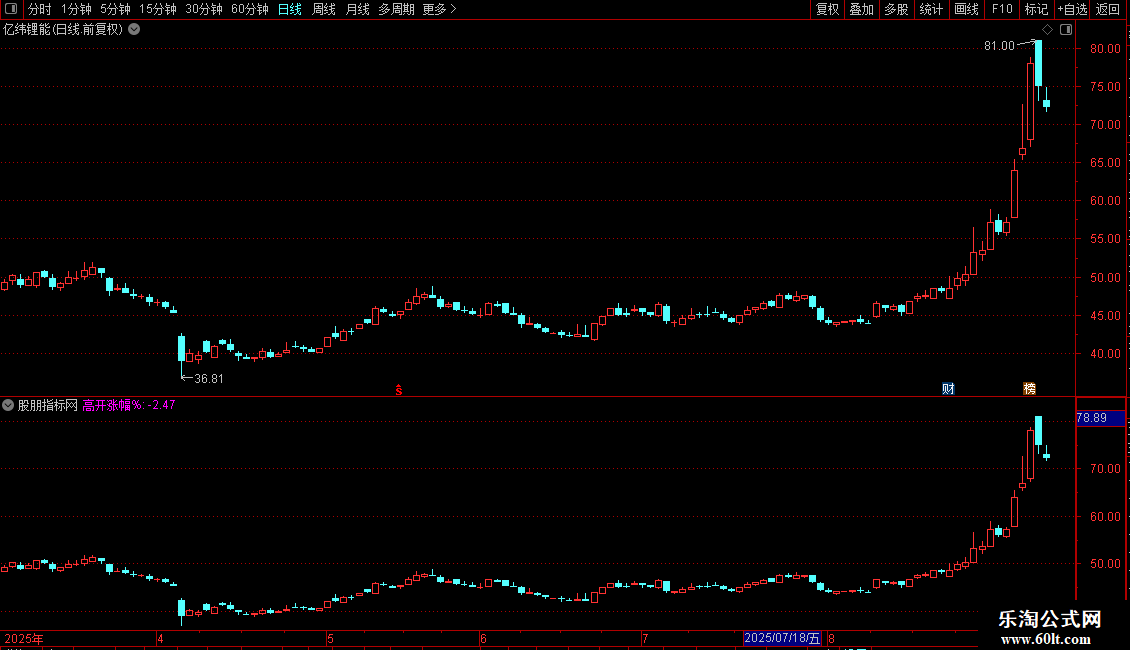Switch to 月线 monthly chart
Viewport: 1130px width, 650px height.
[x=357, y=9]
